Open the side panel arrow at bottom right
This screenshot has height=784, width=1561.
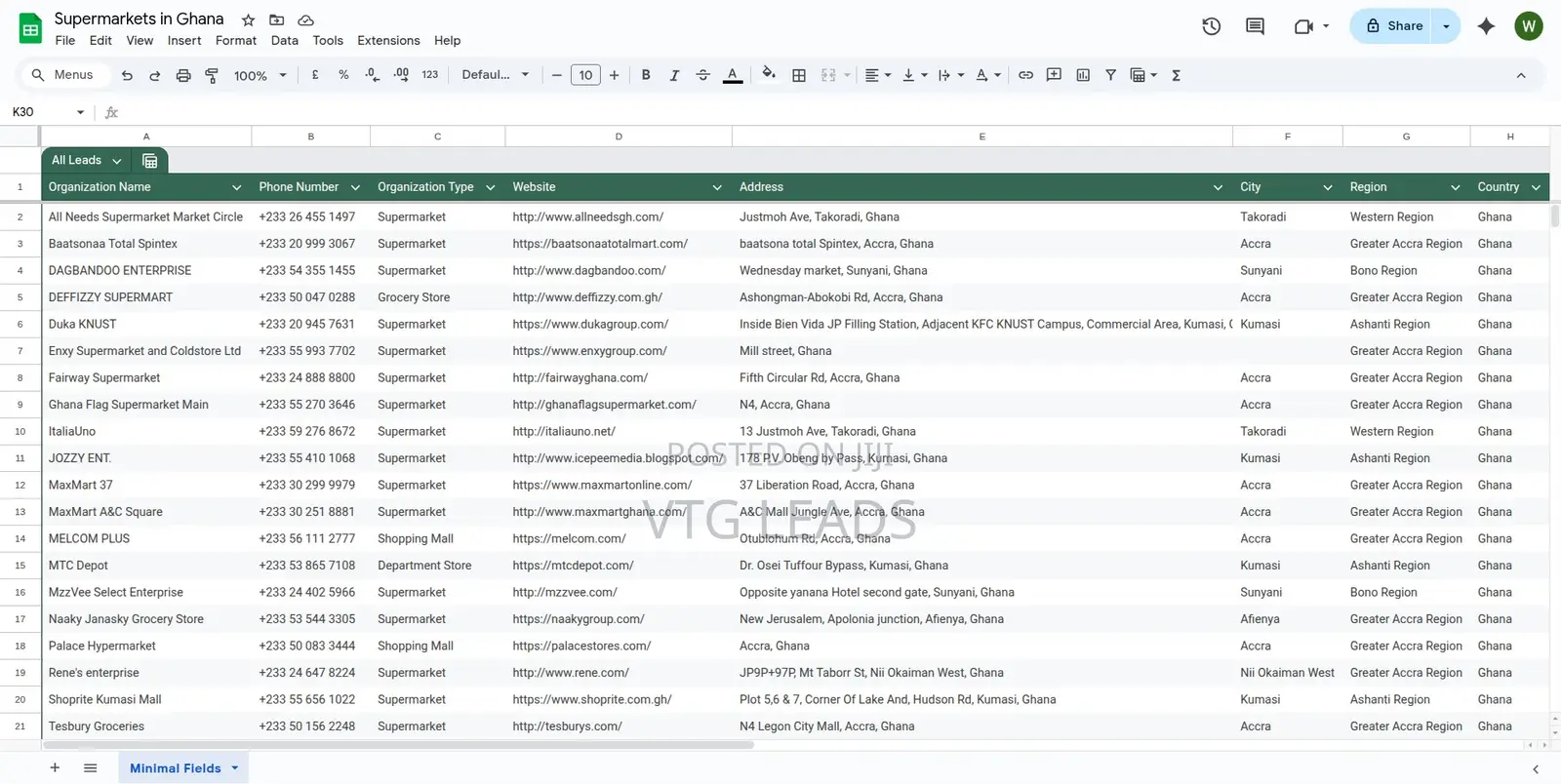pyautogui.click(x=1536, y=769)
